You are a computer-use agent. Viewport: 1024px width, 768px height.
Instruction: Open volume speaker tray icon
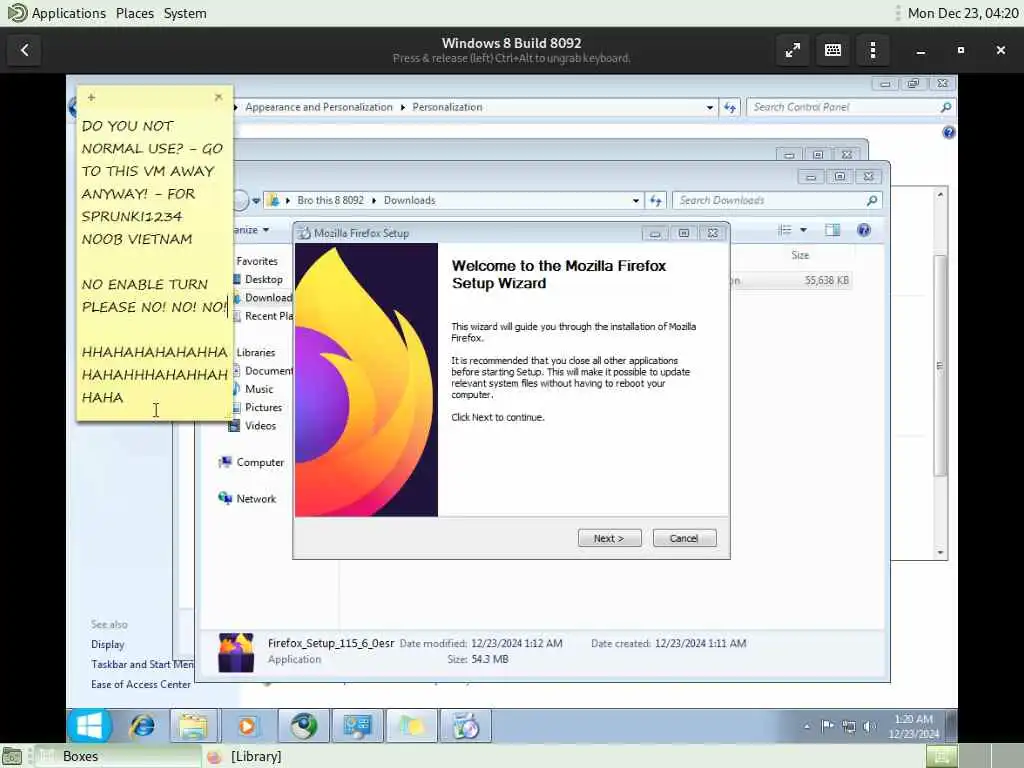coord(869,726)
